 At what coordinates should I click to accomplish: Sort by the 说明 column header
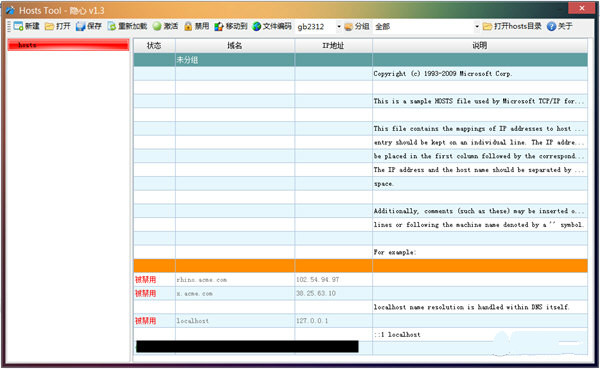[x=480, y=46]
